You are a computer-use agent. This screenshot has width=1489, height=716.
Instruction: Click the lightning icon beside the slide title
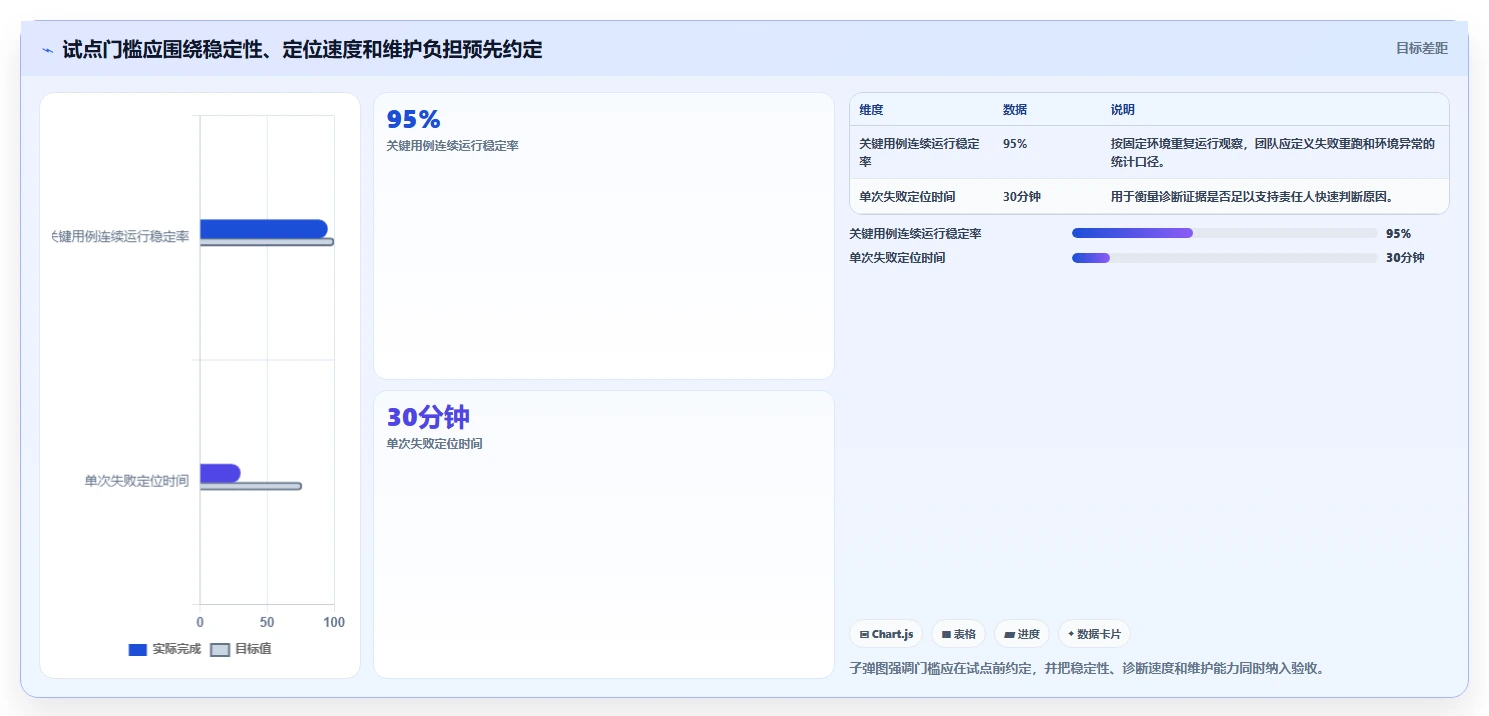(x=47, y=50)
